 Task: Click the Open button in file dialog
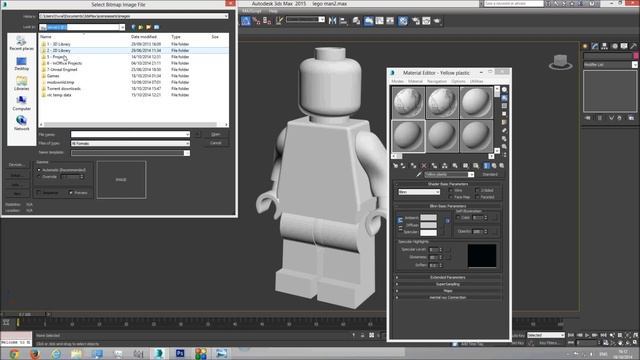pos(216,134)
